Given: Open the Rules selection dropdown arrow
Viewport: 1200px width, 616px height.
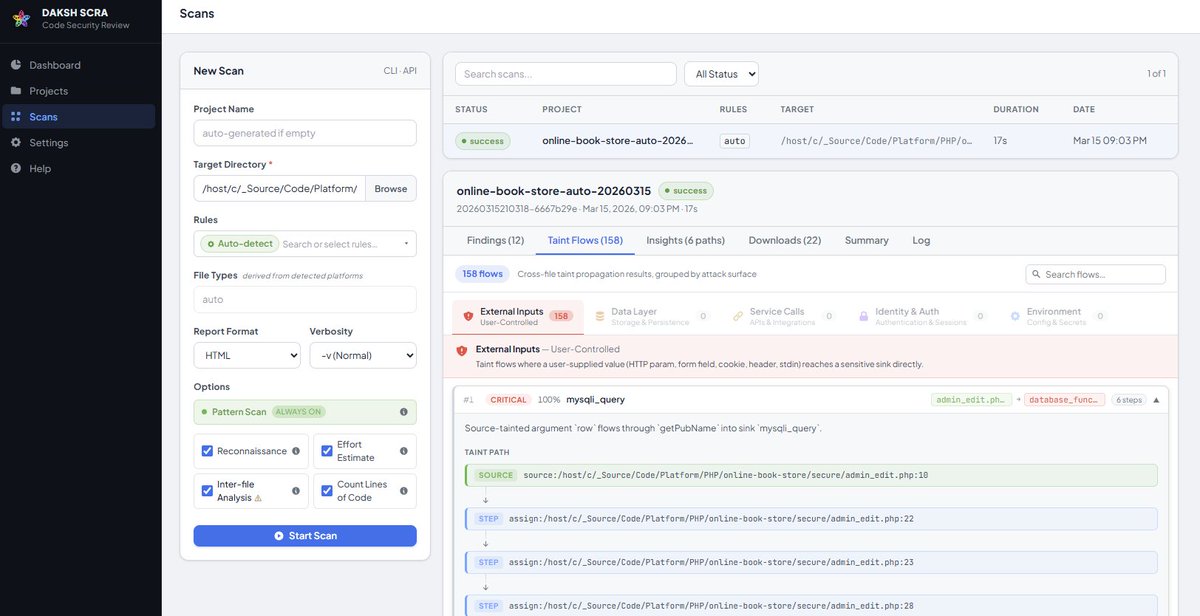Looking at the screenshot, I should tap(406, 244).
